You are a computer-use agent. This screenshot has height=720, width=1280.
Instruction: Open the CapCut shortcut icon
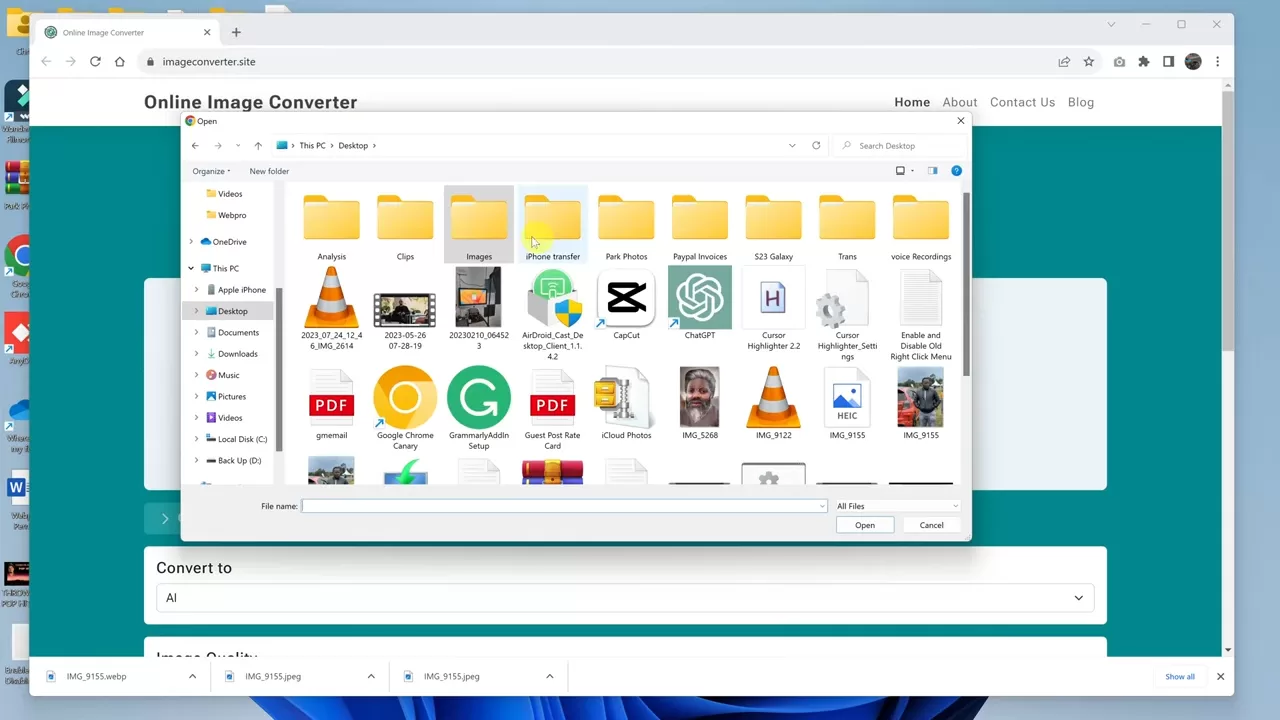[626, 300]
